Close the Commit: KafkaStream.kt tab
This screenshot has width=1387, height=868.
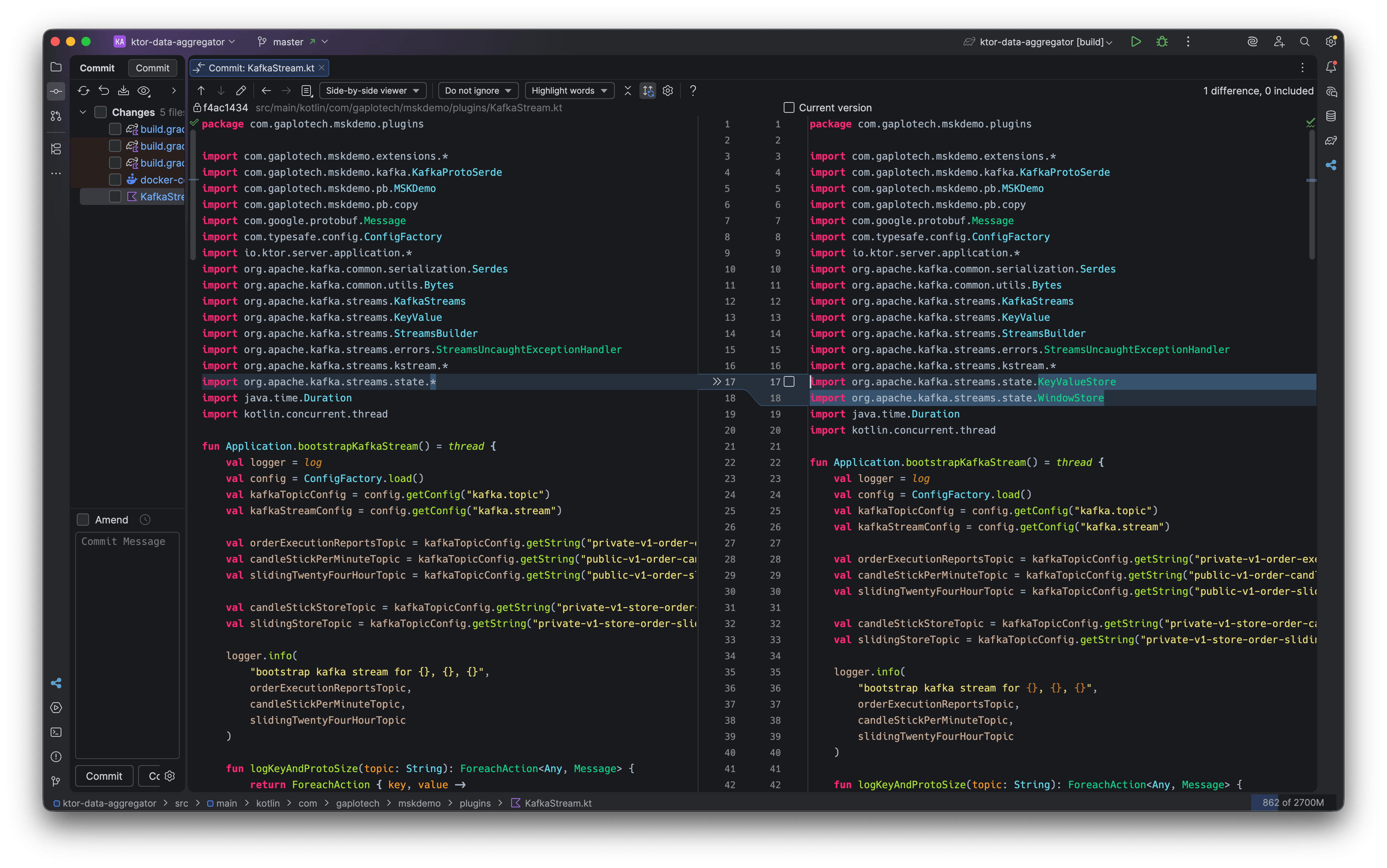coord(322,68)
